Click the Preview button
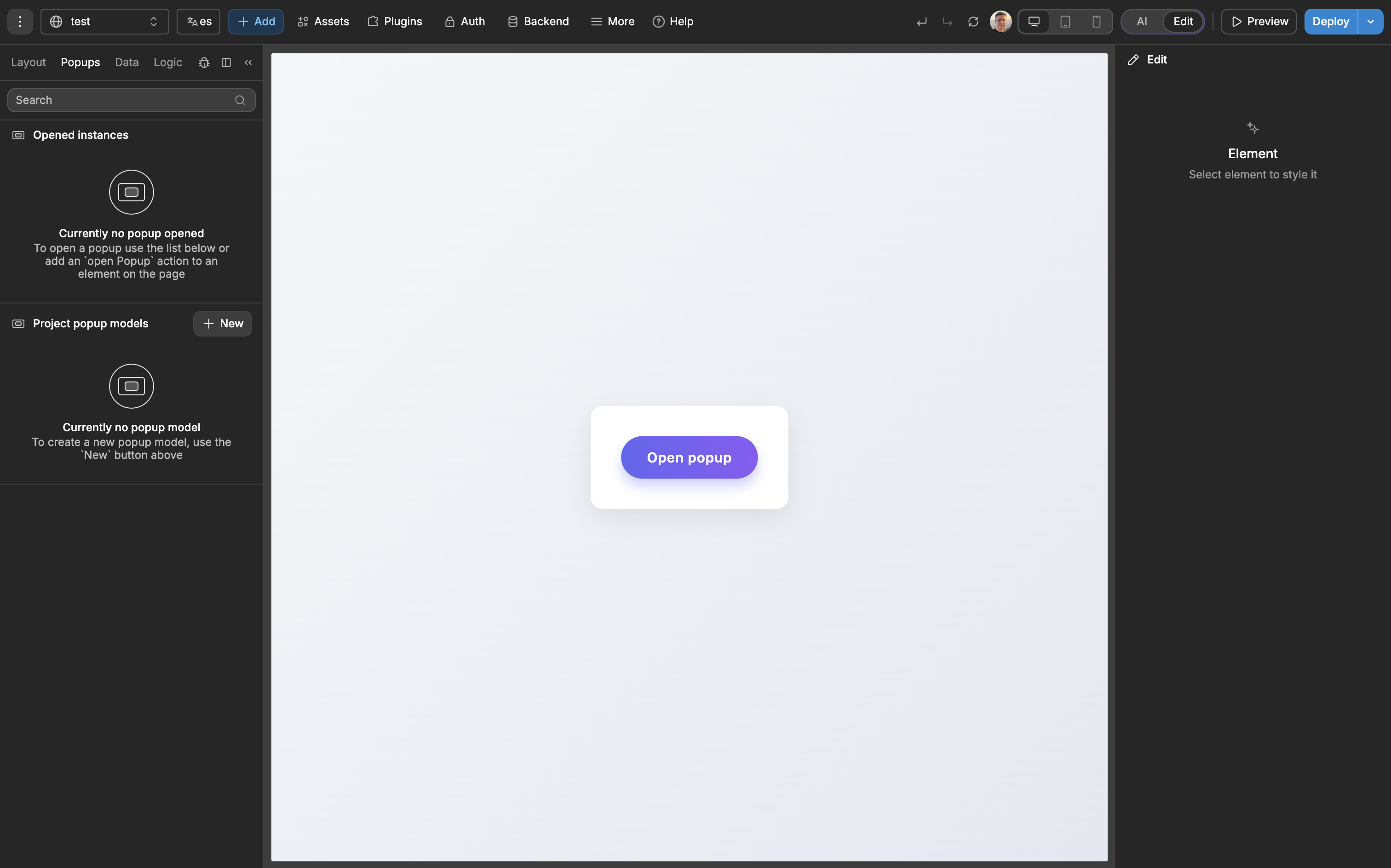 [x=1259, y=21]
